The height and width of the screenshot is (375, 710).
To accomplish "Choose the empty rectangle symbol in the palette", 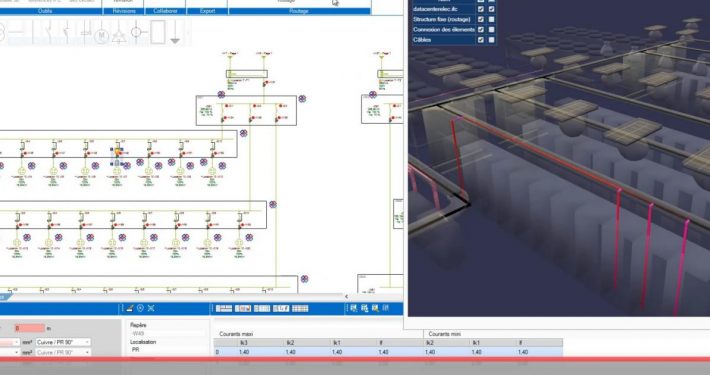I will coord(158,32).
